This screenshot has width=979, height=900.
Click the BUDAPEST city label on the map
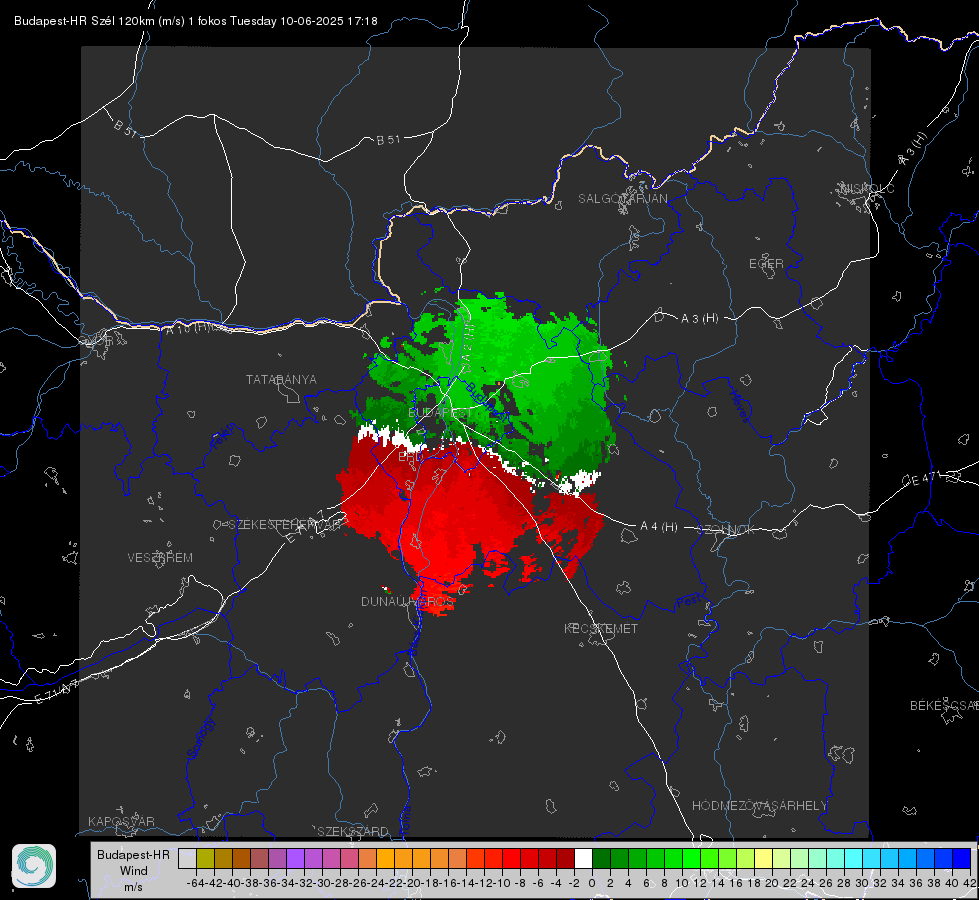(x=440, y=413)
